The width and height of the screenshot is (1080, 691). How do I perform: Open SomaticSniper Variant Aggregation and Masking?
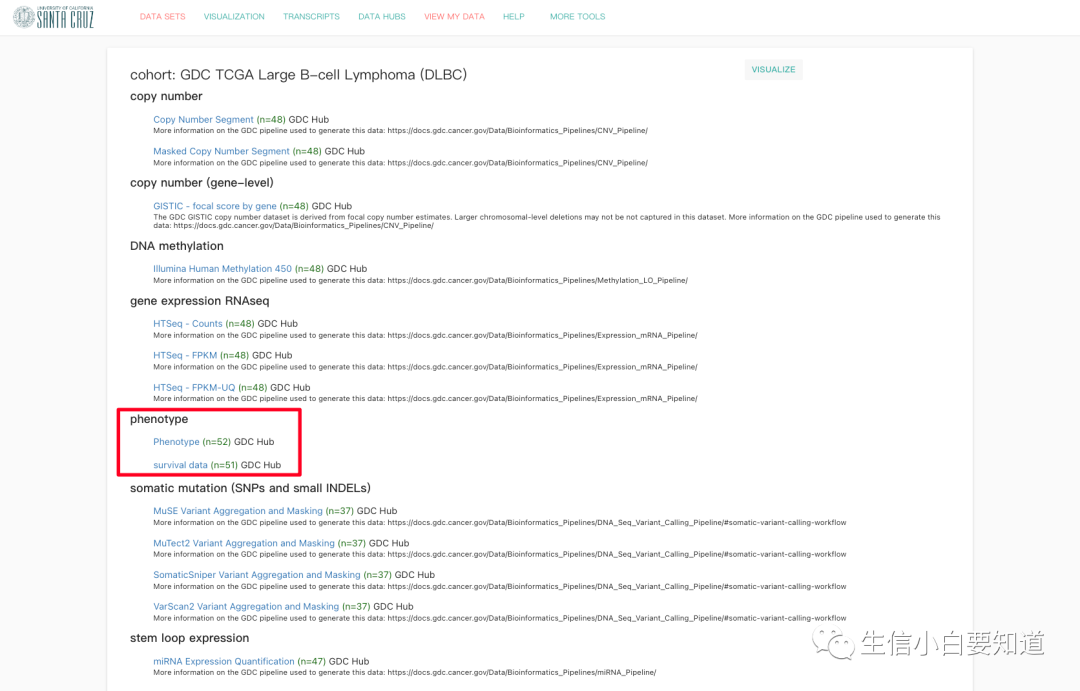pos(257,575)
